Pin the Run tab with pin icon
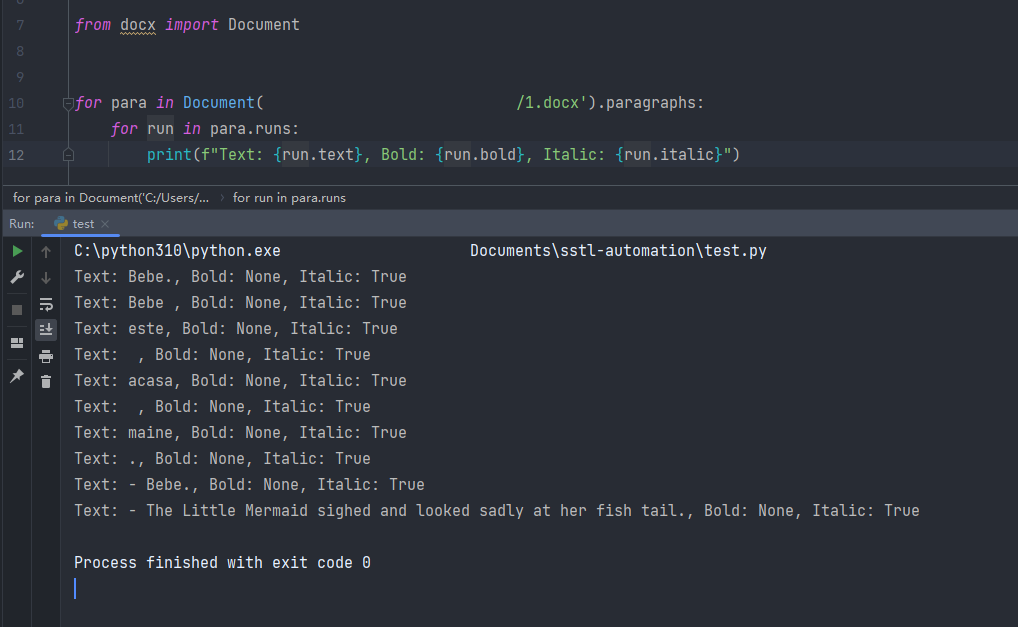1018x627 pixels. click(18, 376)
